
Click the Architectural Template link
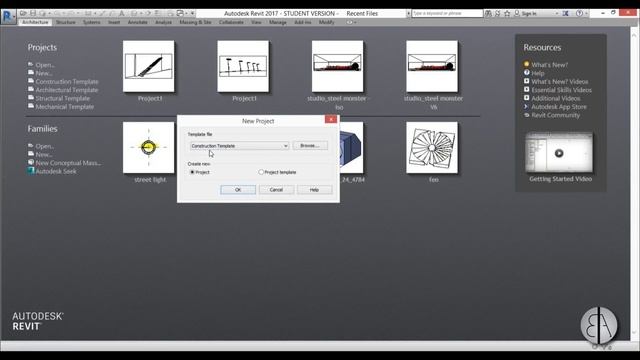click(x=67, y=90)
